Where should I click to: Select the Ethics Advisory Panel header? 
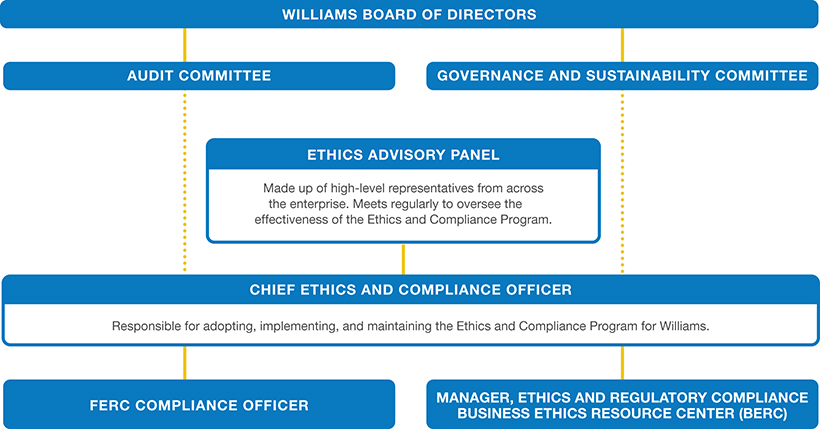[x=403, y=155]
